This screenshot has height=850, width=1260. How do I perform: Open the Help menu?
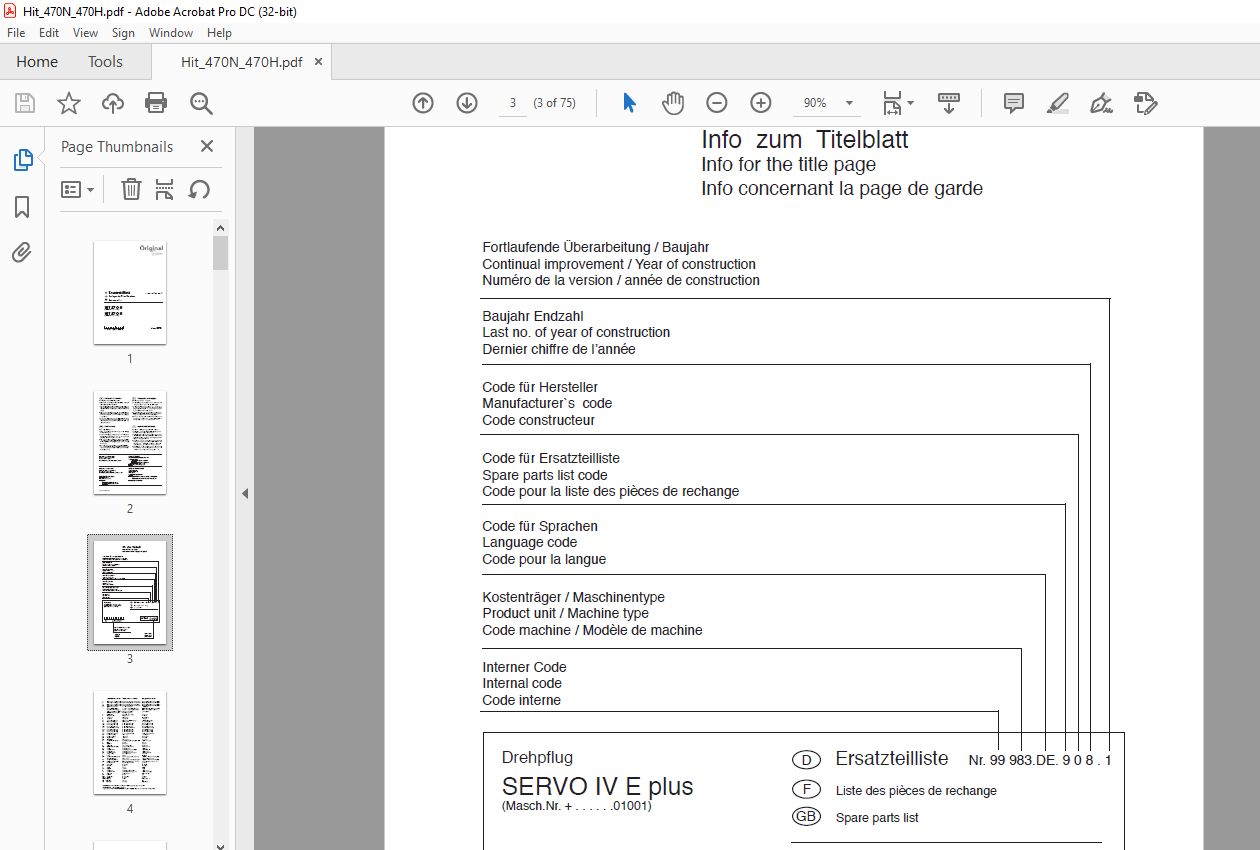click(219, 33)
